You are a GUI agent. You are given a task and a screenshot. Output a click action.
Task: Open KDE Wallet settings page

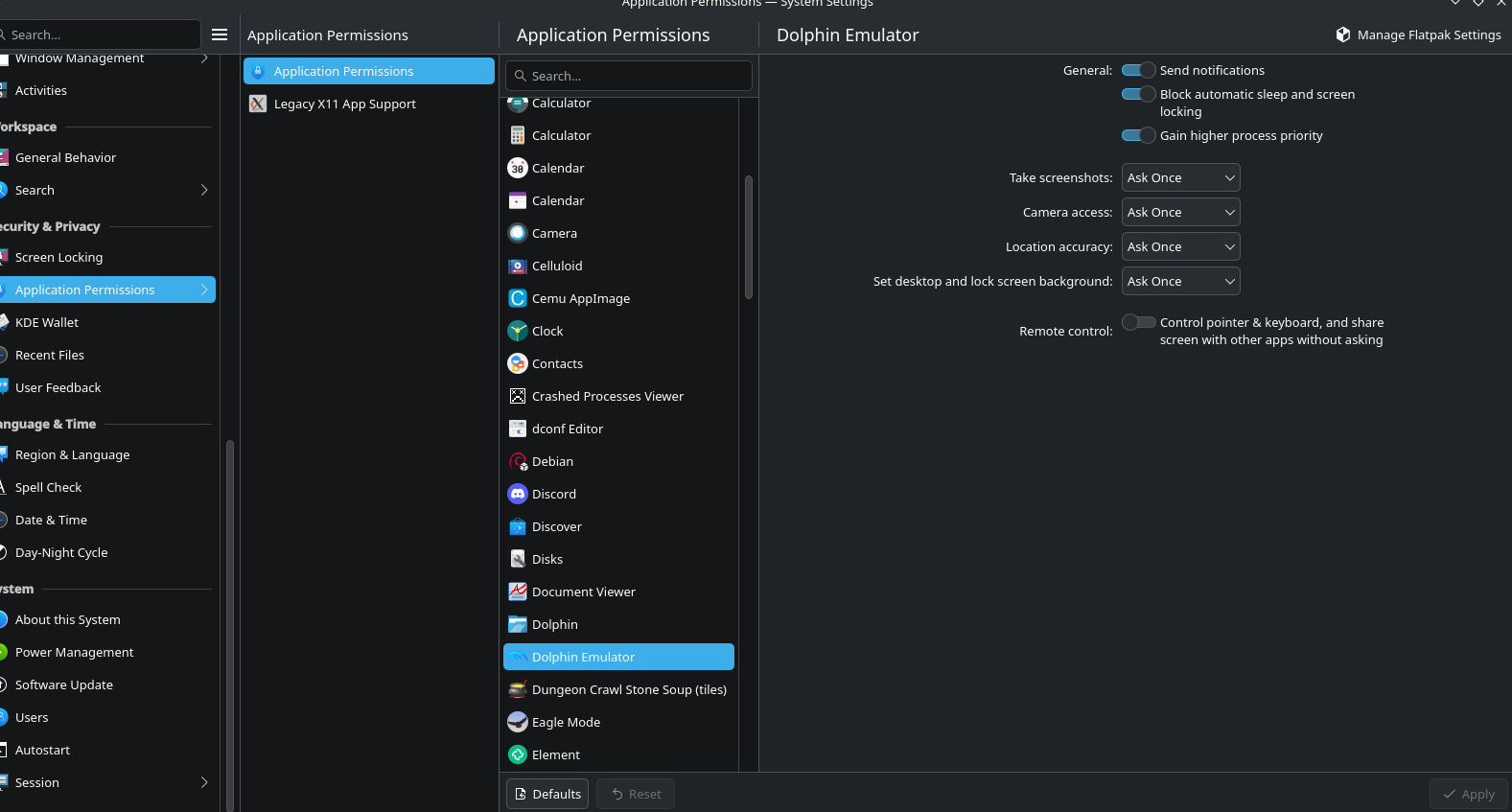click(x=47, y=322)
